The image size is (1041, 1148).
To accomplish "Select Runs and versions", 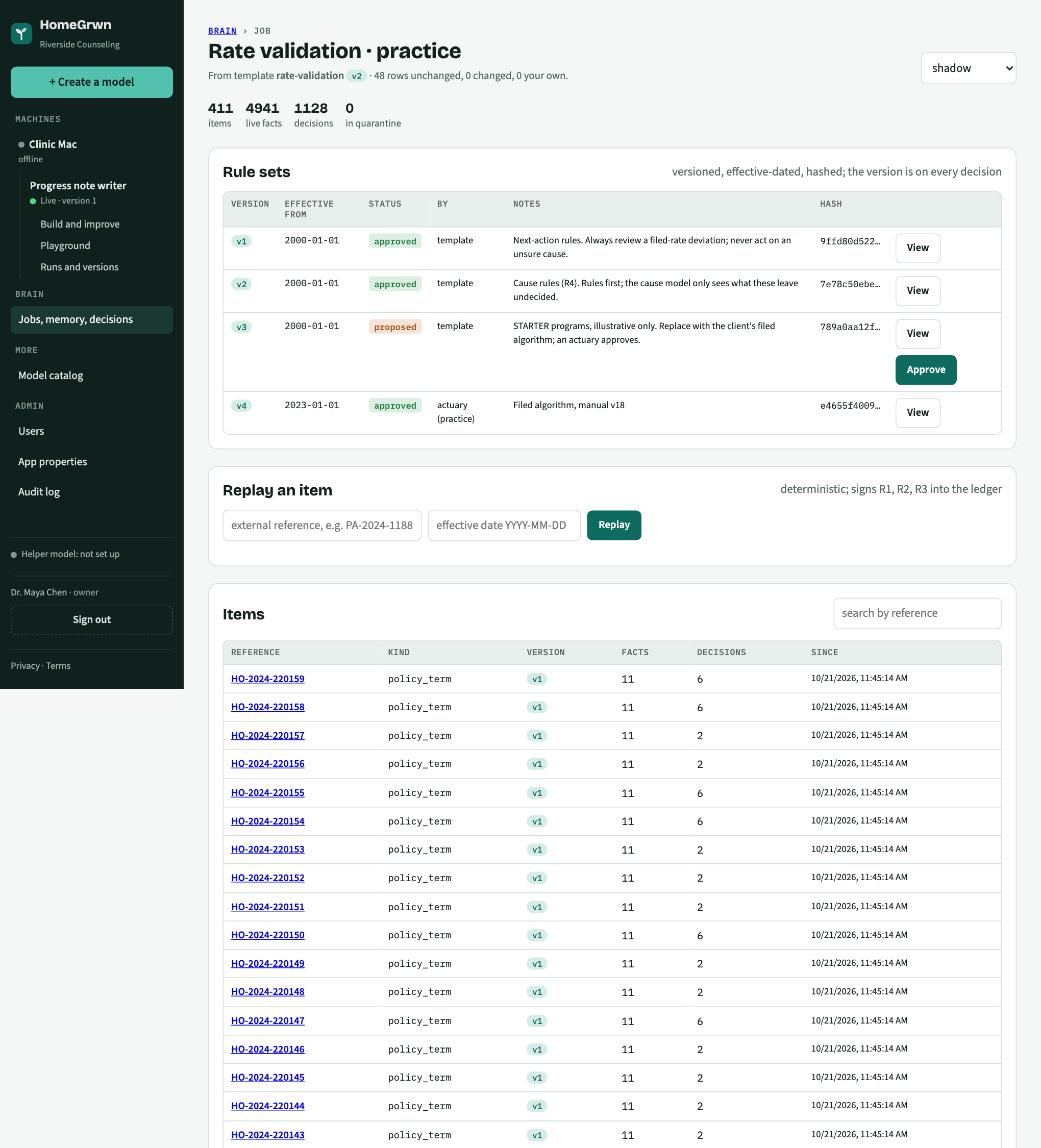I will 80,267.
